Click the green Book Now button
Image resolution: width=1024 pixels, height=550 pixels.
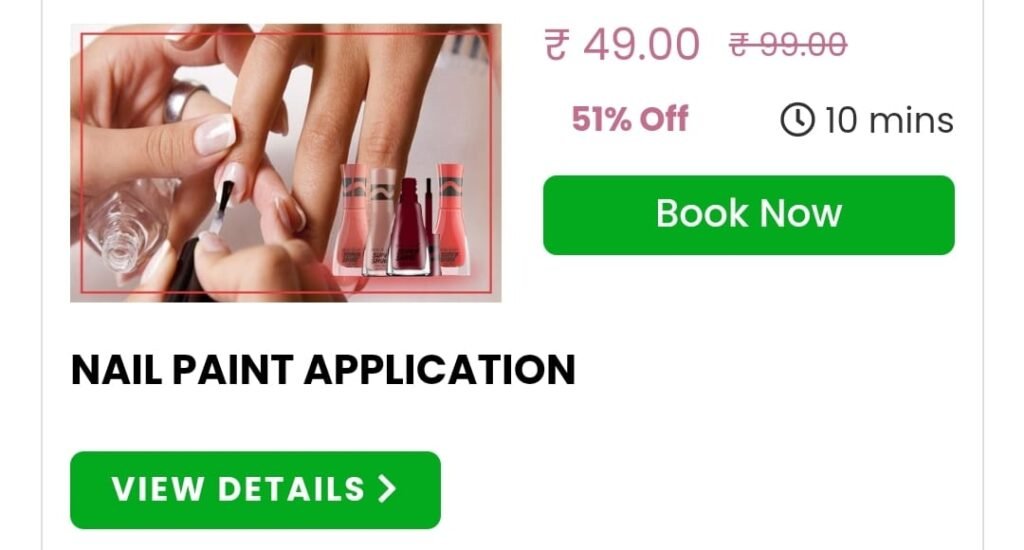748,215
